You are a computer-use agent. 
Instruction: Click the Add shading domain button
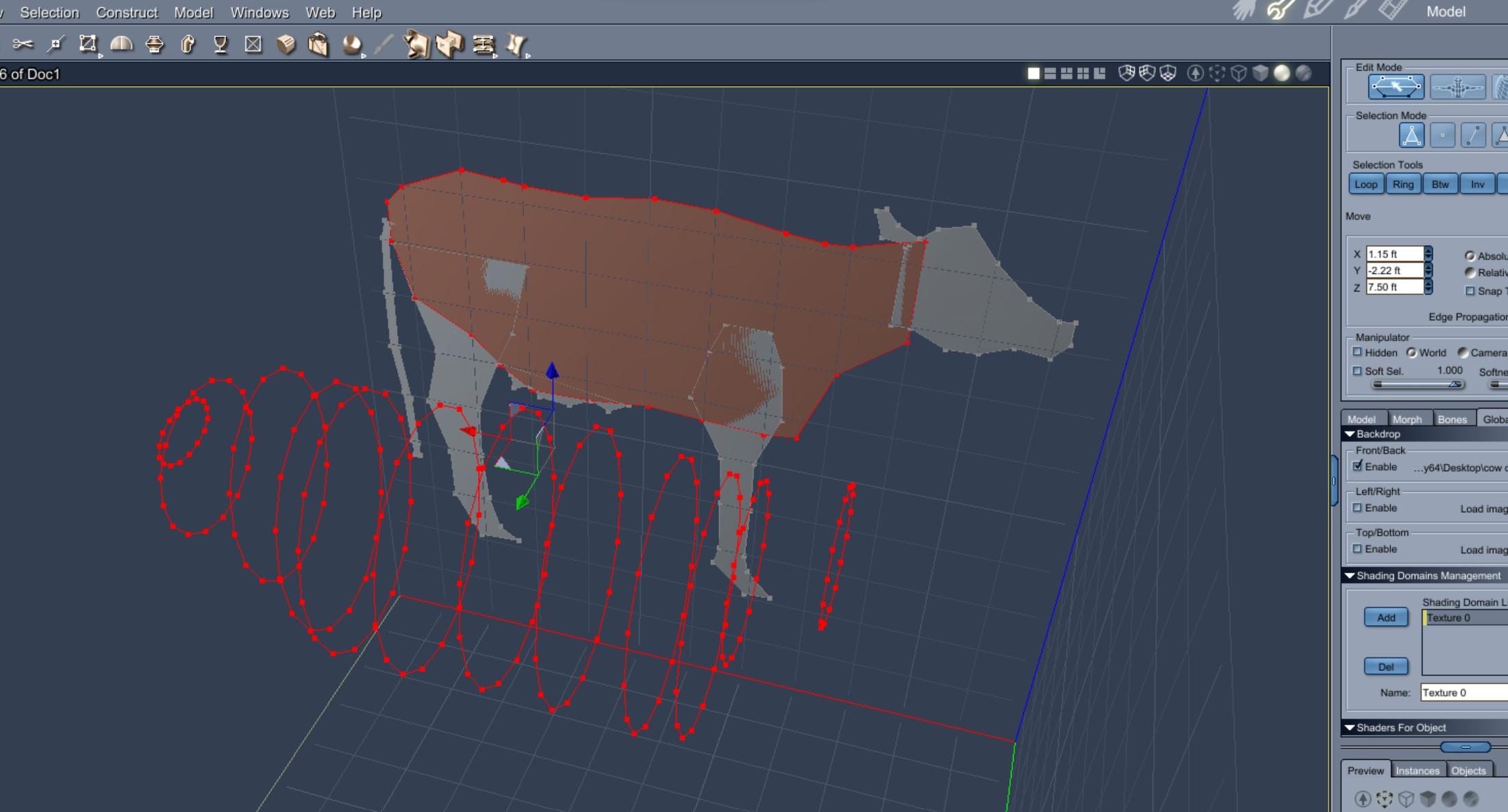pos(1385,618)
